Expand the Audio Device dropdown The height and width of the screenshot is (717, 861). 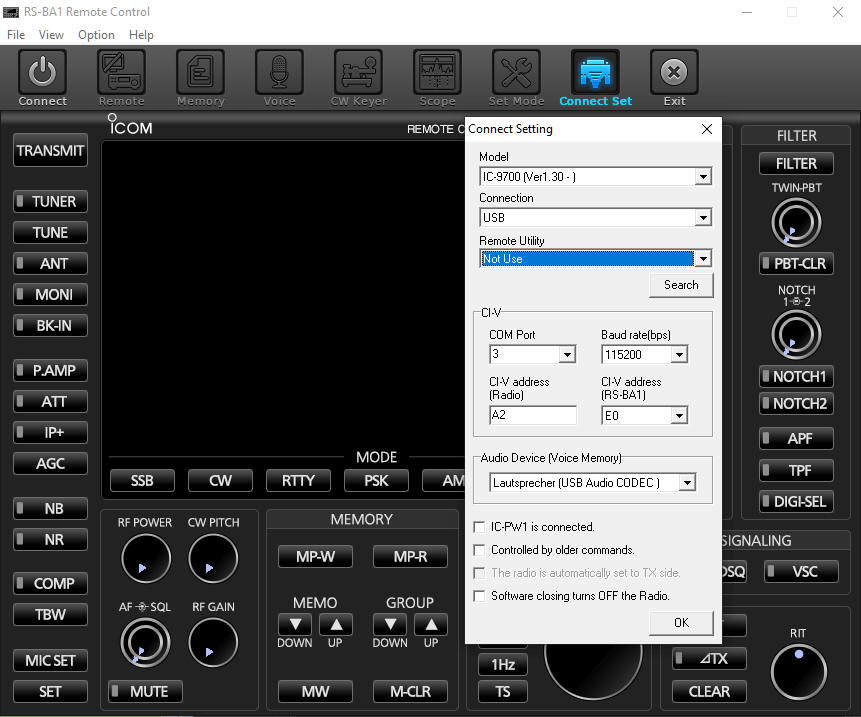(687, 483)
